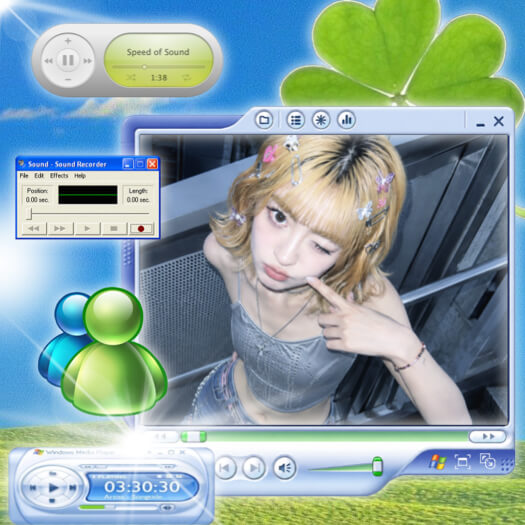Open the Effects menu in Sound Recorder

tap(59, 175)
